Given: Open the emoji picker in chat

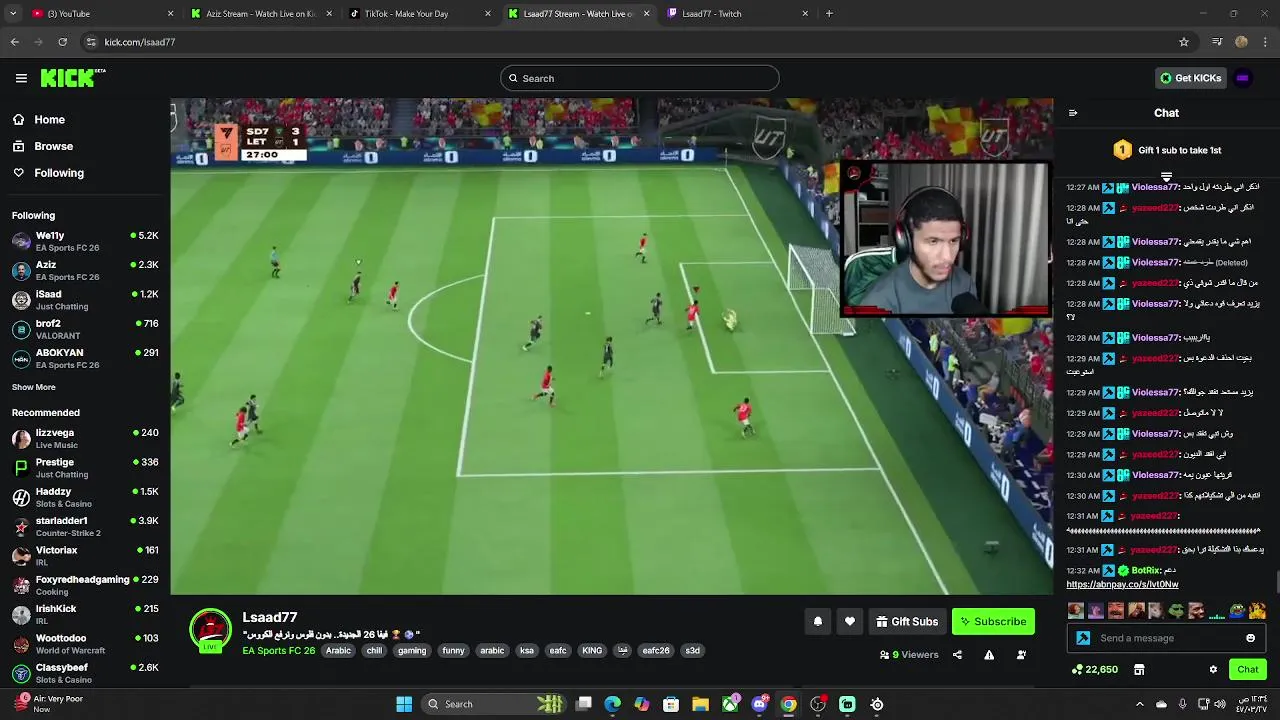Looking at the screenshot, I should coord(1250,638).
